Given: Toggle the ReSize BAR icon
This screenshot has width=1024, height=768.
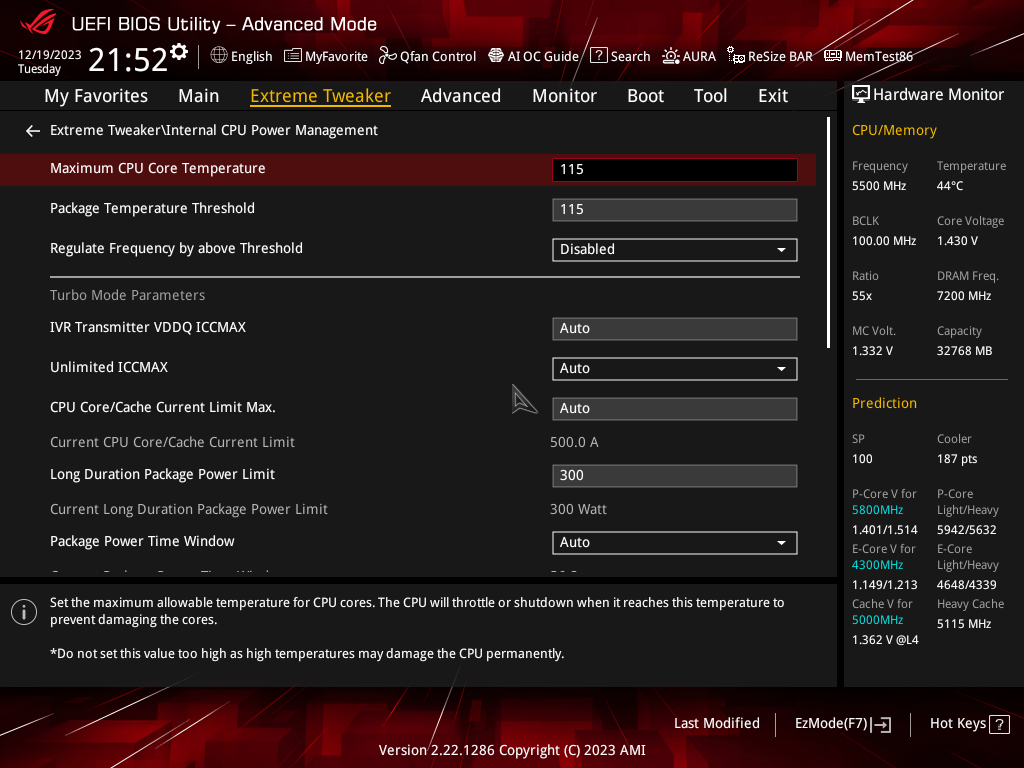Looking at the screenshot, I should [x=736, y=56].
